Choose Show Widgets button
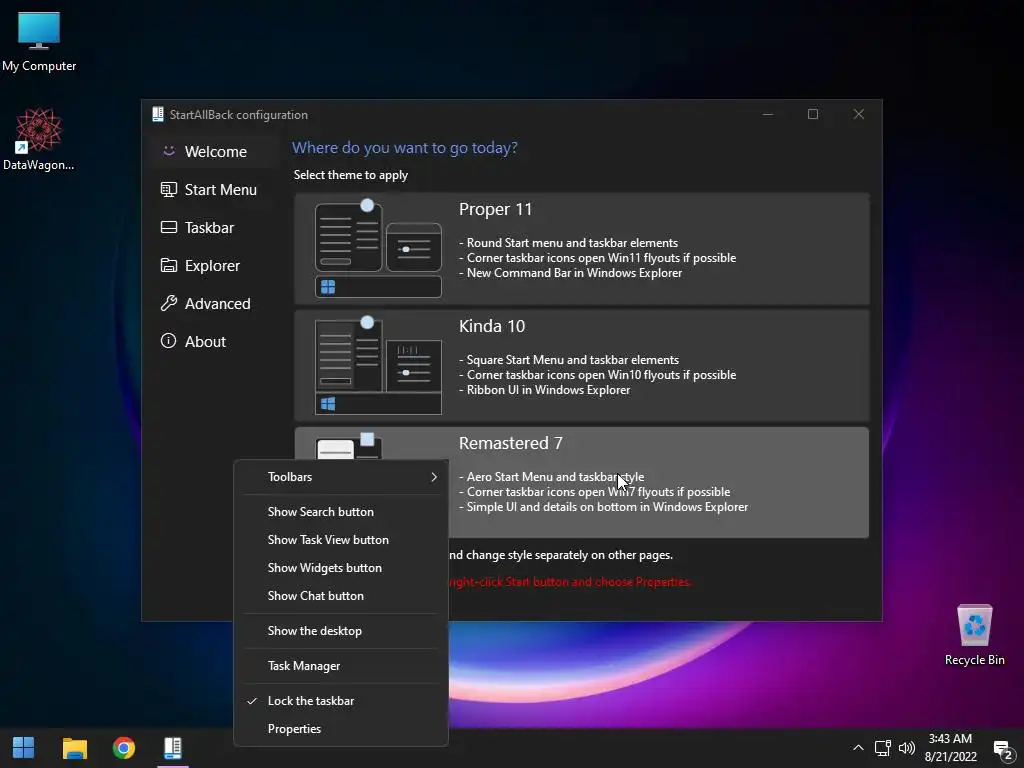1024x768 pixels. point(341,568)
